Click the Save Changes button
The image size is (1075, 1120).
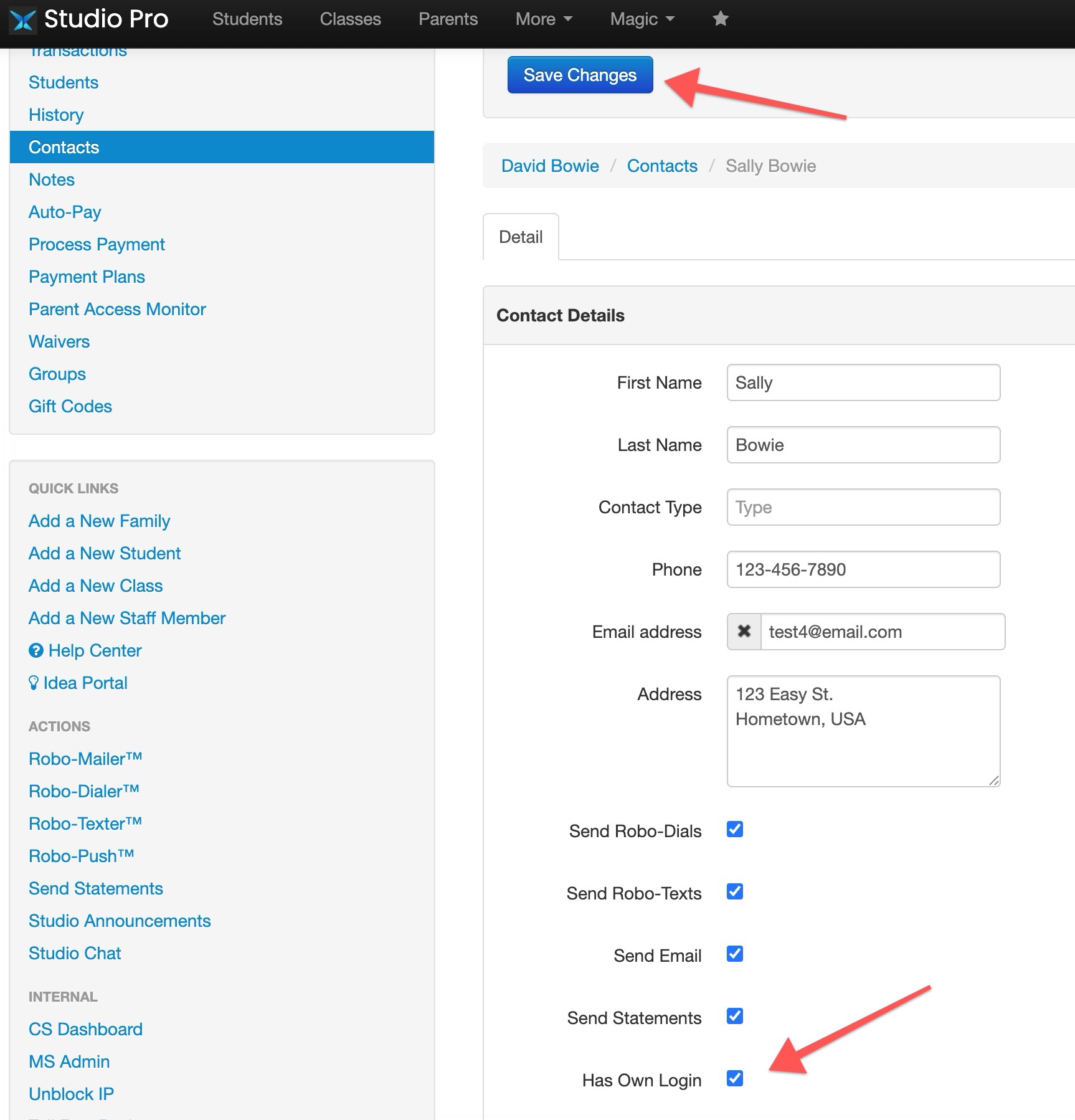(579, 75)
